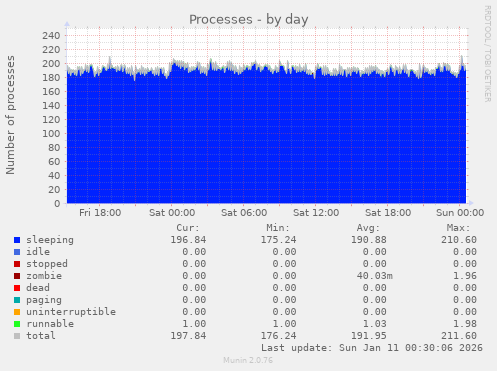Select the 'total' legend label

41,336
